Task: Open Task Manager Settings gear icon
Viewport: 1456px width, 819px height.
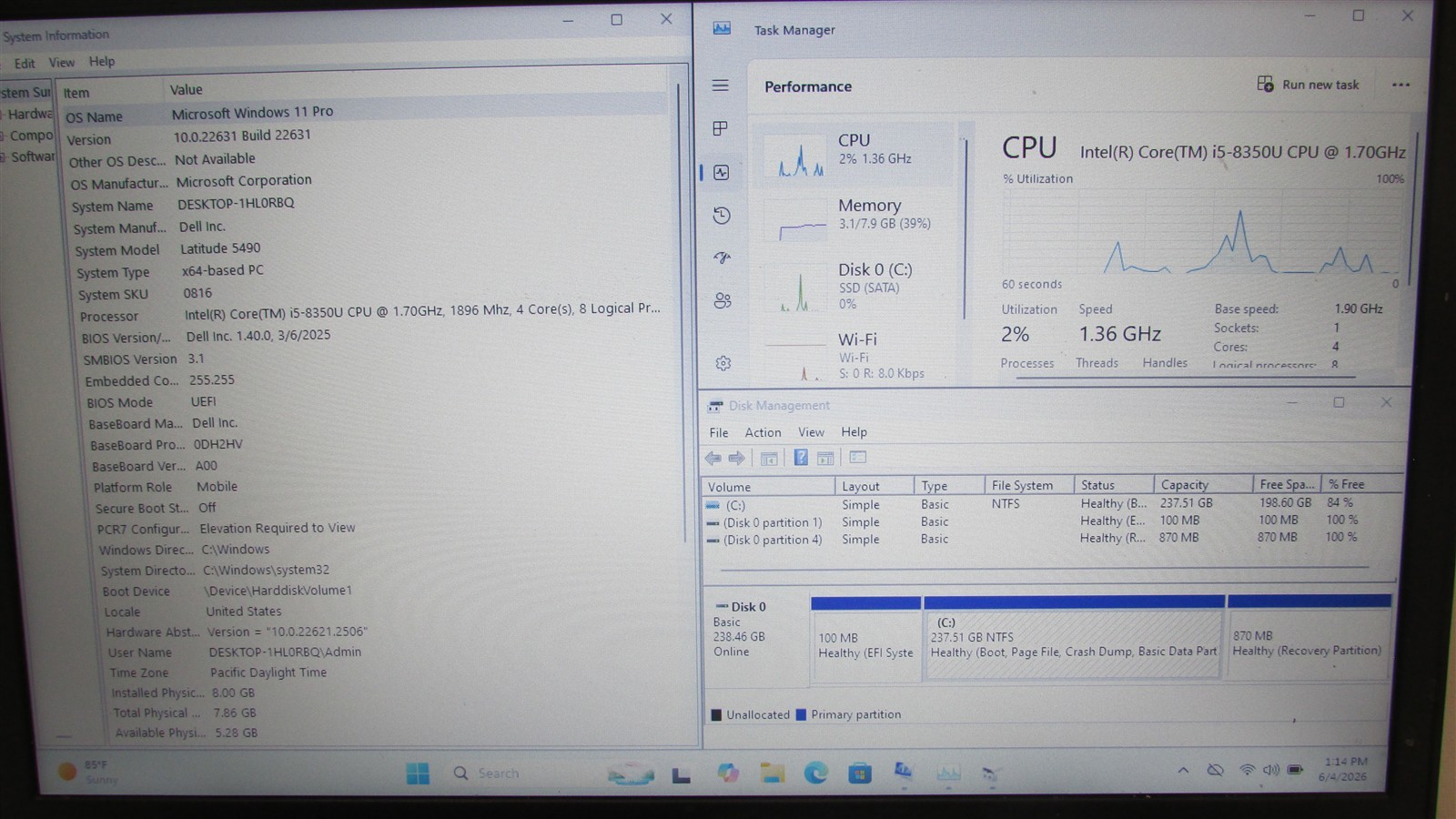Action: point(723,363)
